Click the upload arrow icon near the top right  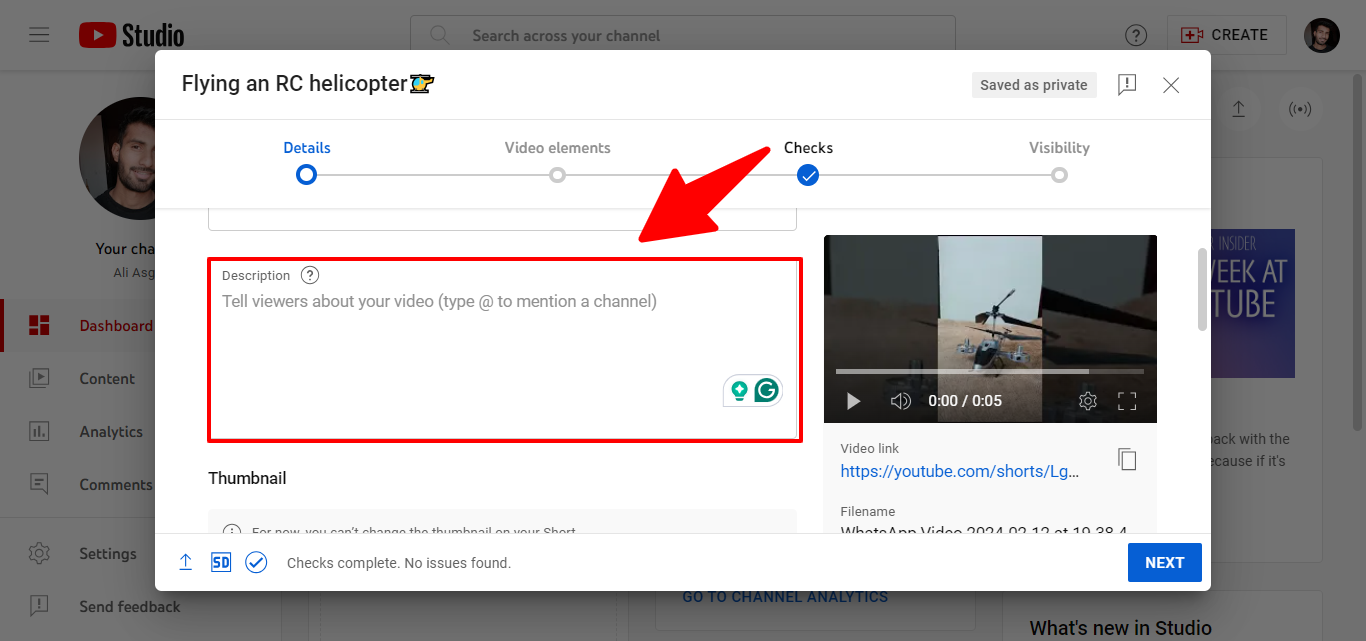pyautogui.click(x=1238, y=111)
